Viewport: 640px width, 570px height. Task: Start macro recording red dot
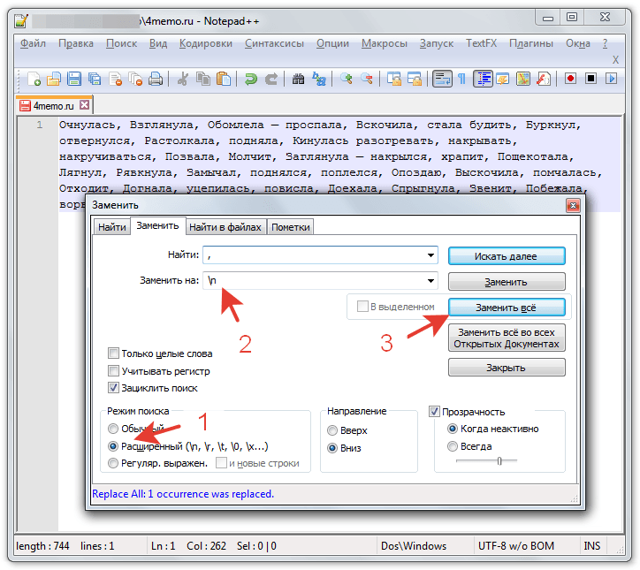coord(571,78)
